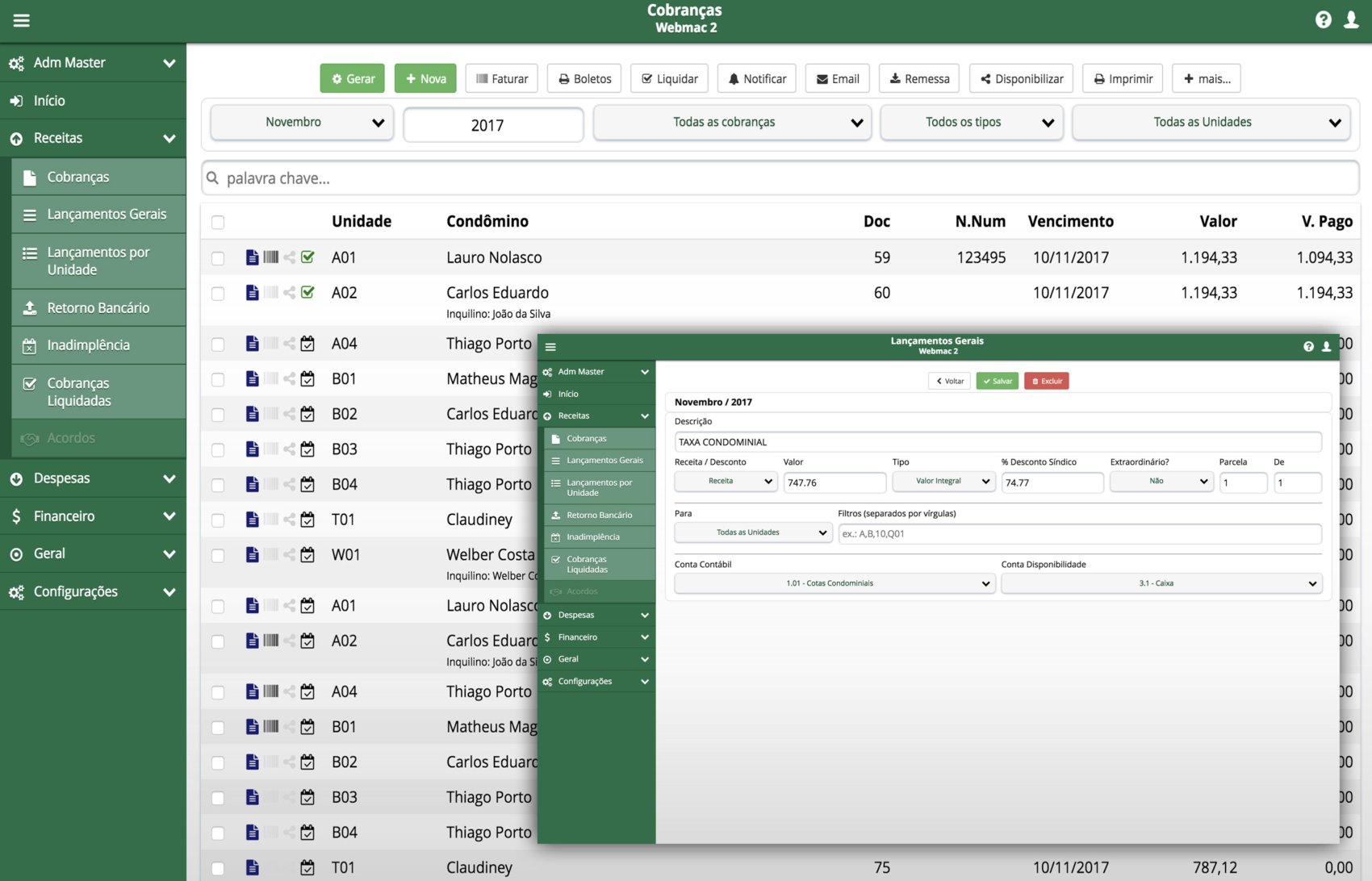The image size is (1372, 881).
Task: Click the help question mark icon
Action: tap(1323, 20)
